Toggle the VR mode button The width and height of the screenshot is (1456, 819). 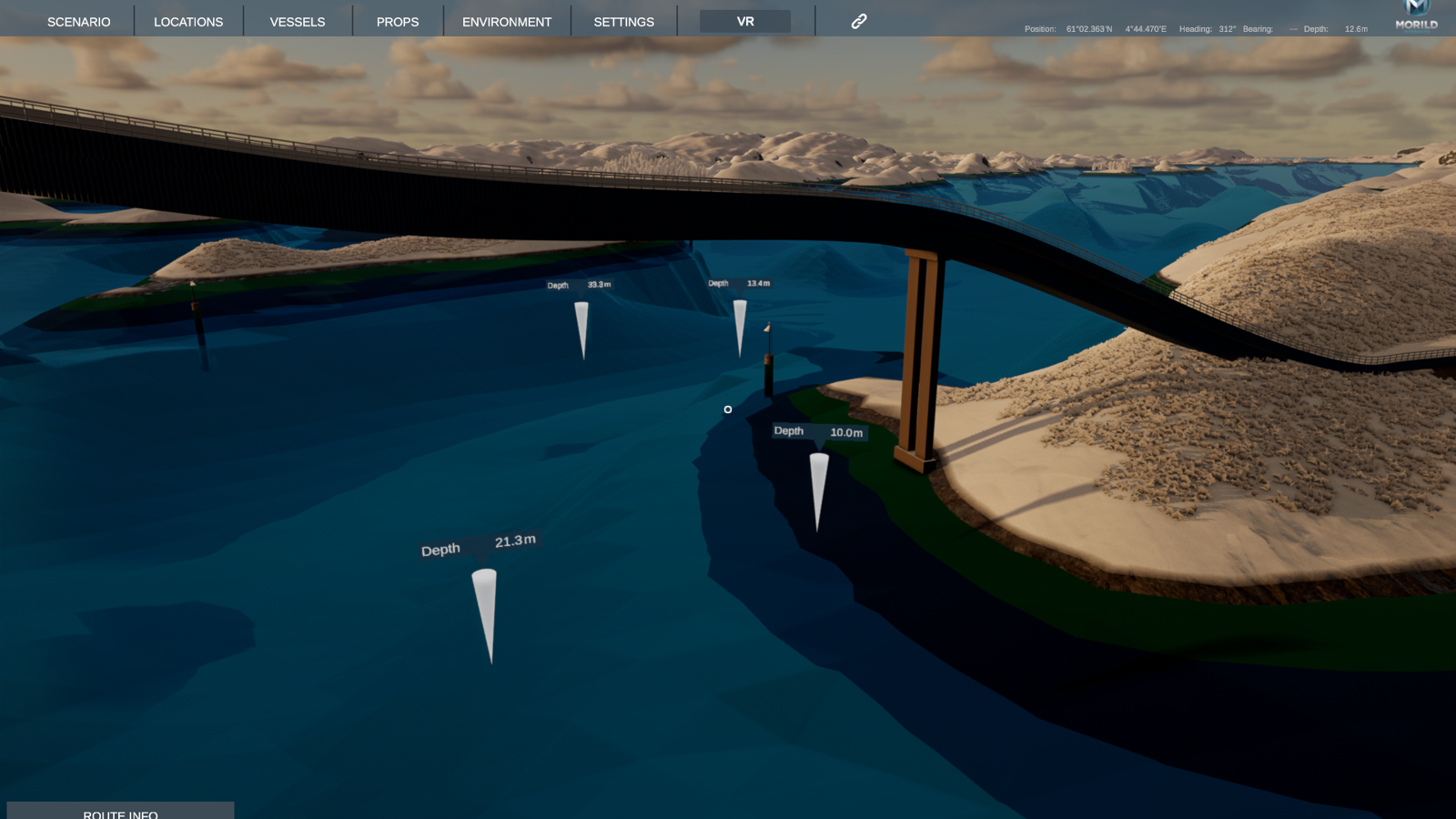745,21
